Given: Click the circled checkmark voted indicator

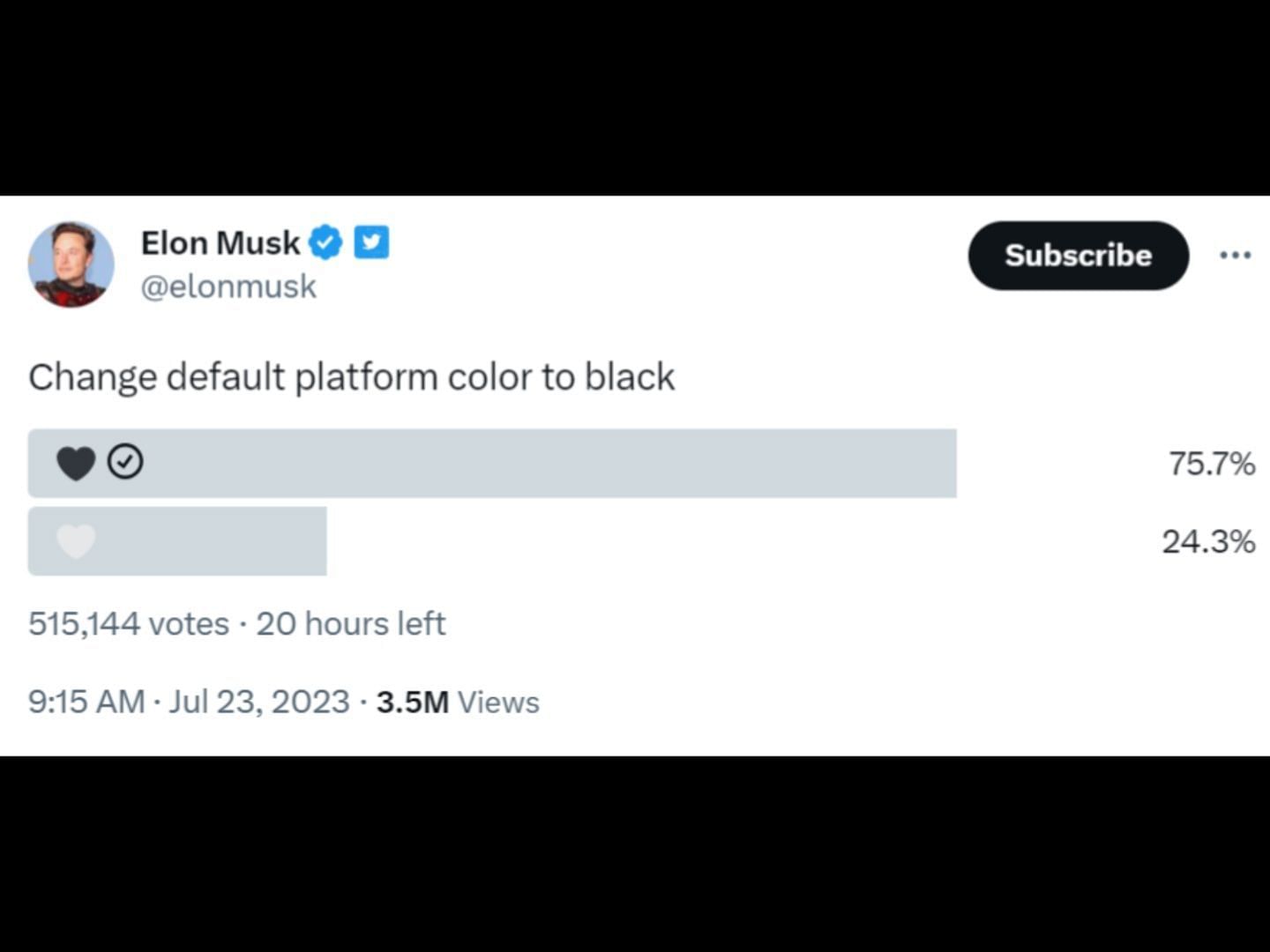Looking at the screenshot, I should pos(125,462).
